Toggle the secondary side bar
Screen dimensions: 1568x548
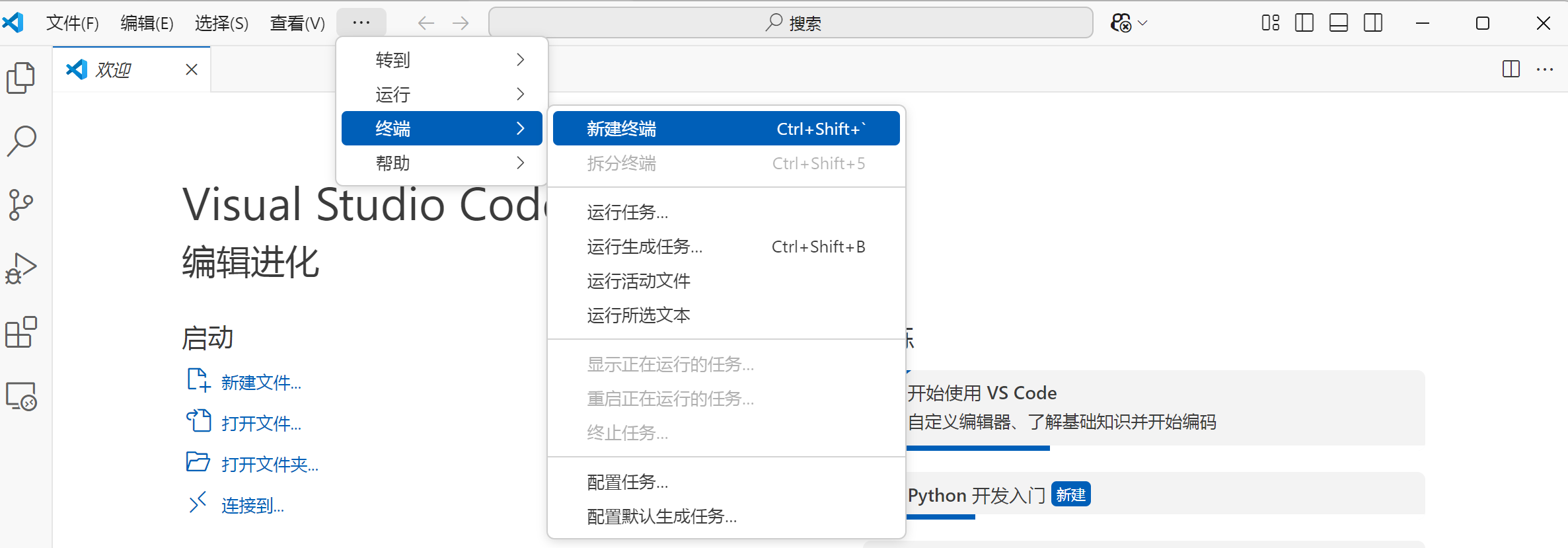click(x=1373, y=23)
